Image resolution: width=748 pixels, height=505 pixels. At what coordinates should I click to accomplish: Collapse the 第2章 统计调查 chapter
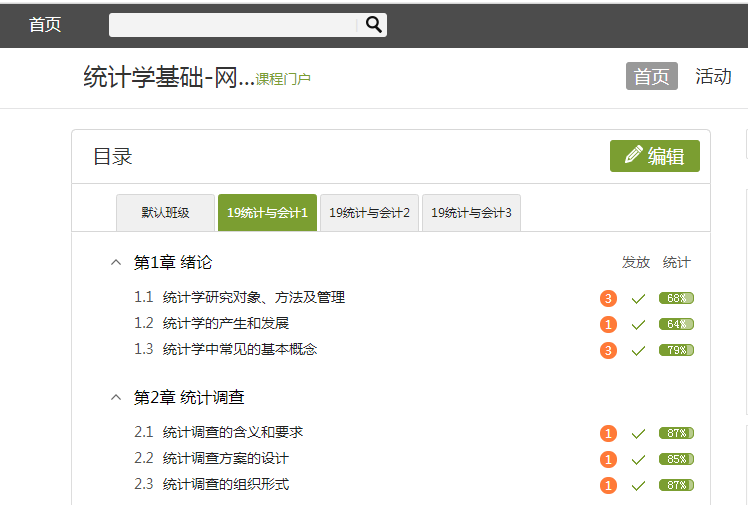tap(115, 398)
